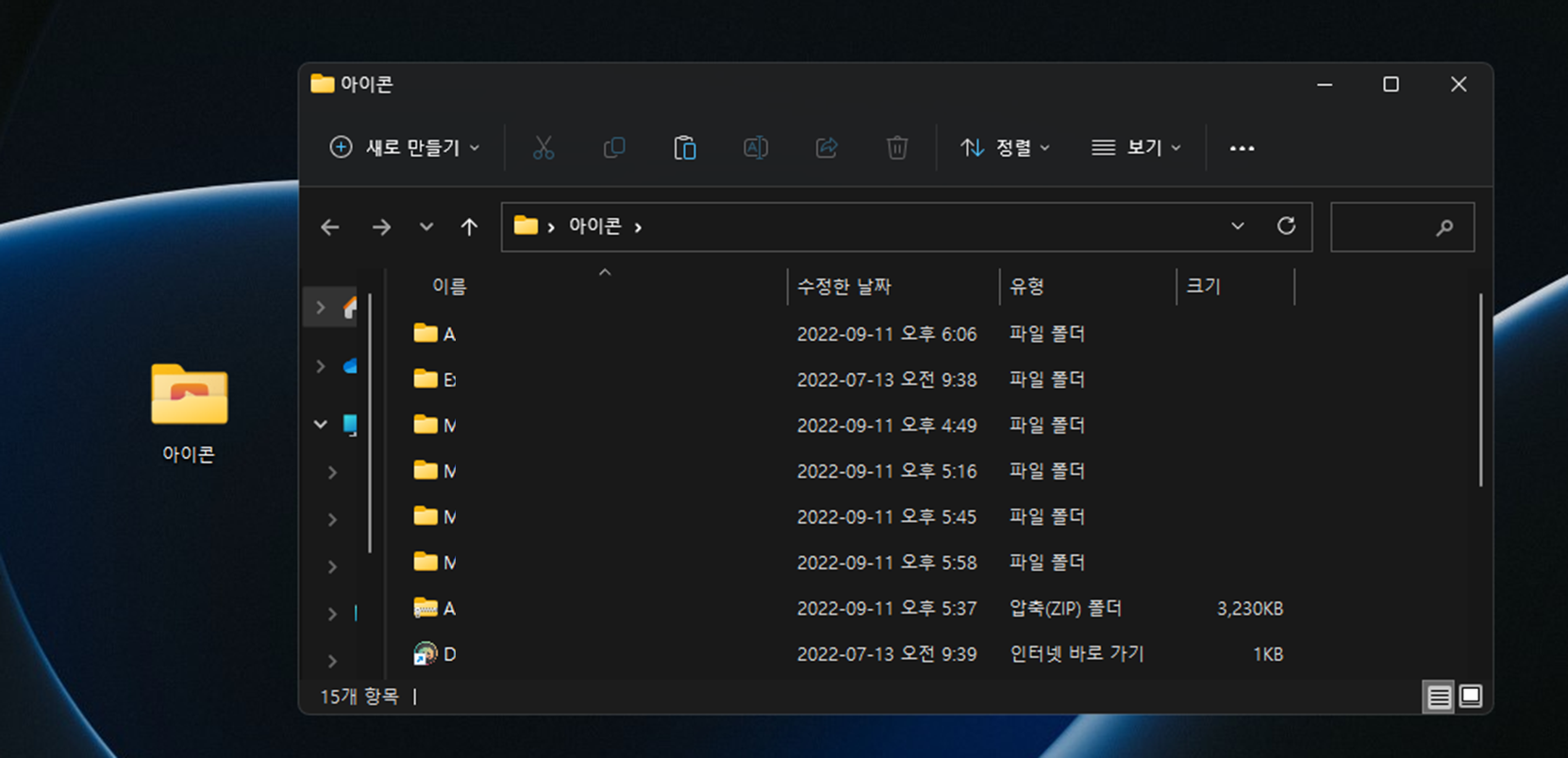
Task: Sort by the 유형 column header
Action: pyautogui.click(x=1026, y=286)
